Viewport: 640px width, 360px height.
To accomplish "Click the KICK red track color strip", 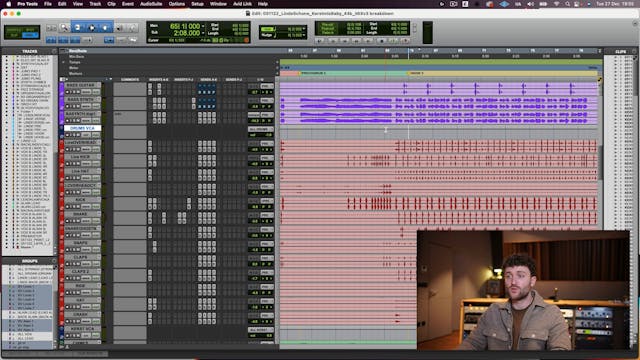I will click(x=62, y=203).
